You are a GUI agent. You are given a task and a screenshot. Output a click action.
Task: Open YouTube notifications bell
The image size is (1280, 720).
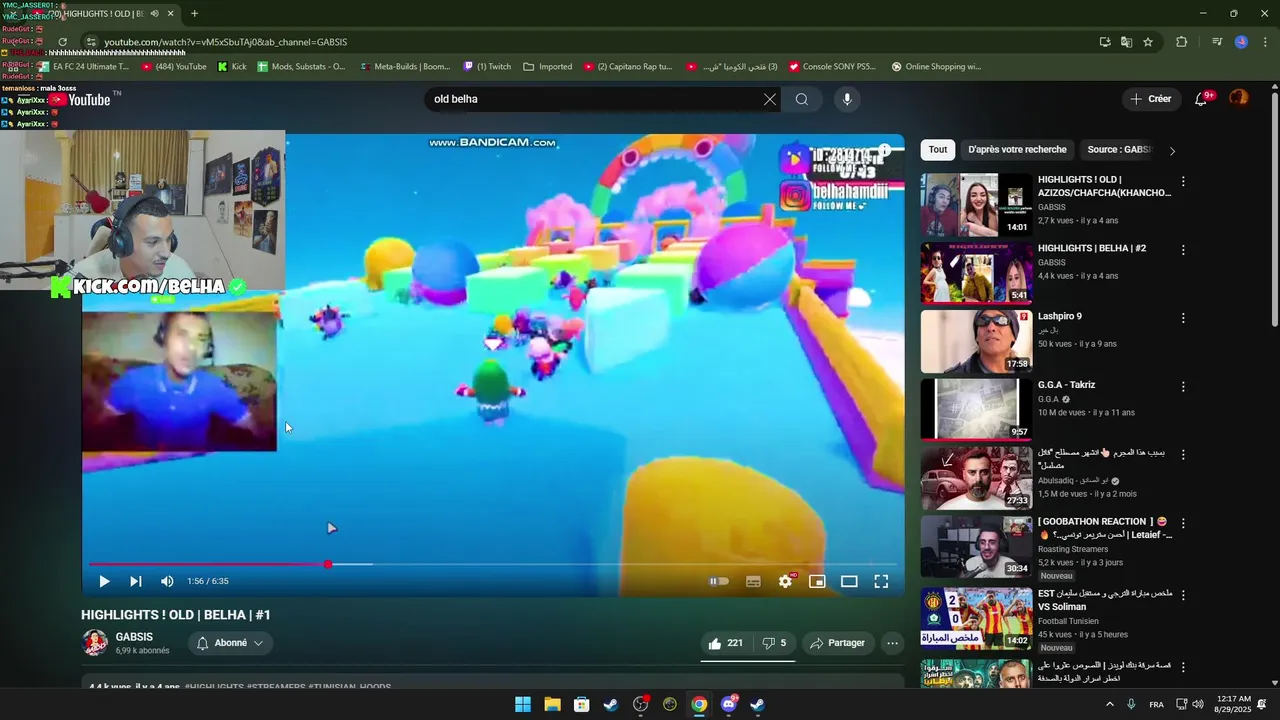pos(1201,99)
